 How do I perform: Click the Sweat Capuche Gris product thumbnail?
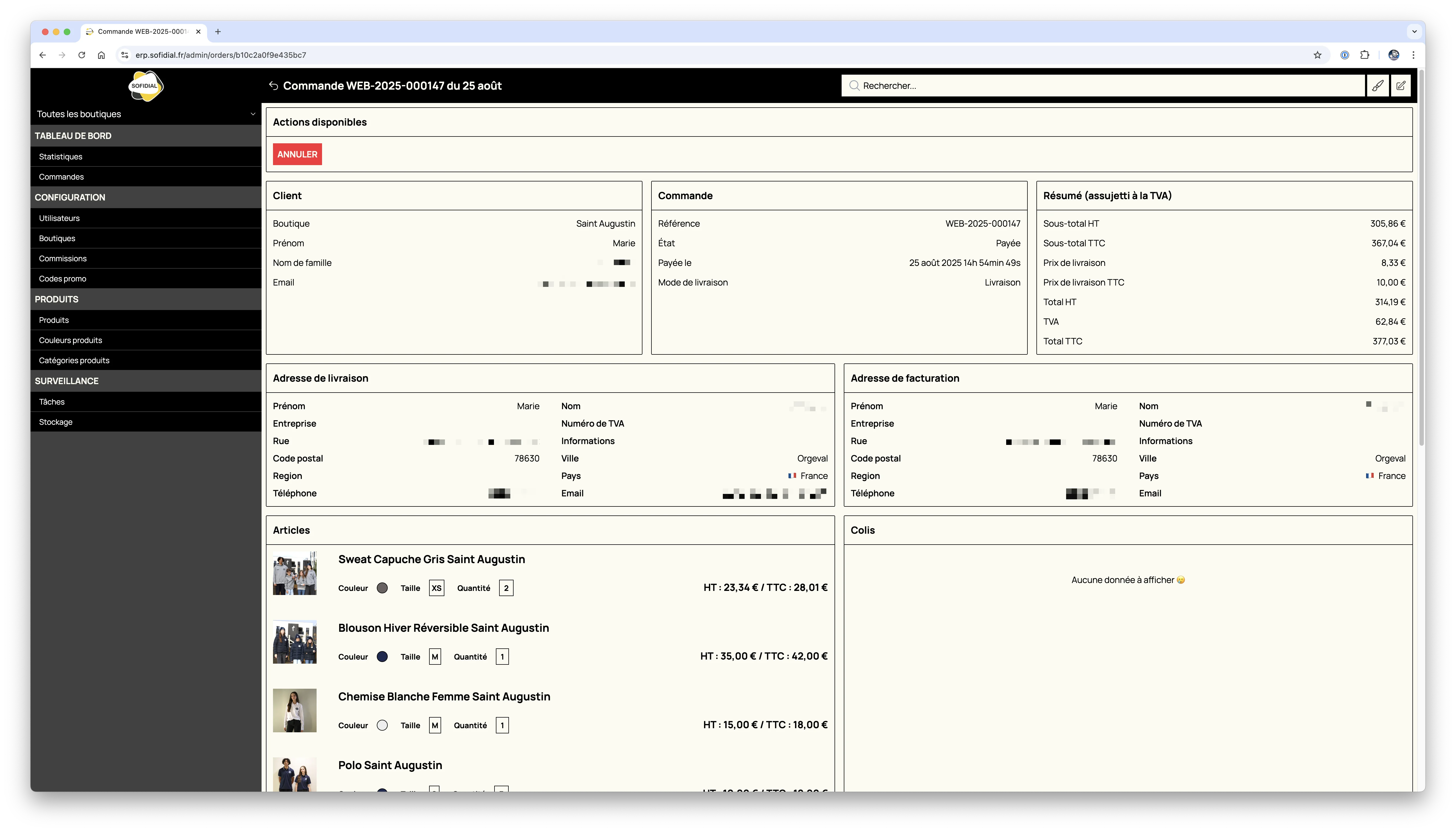coord(294,573)
